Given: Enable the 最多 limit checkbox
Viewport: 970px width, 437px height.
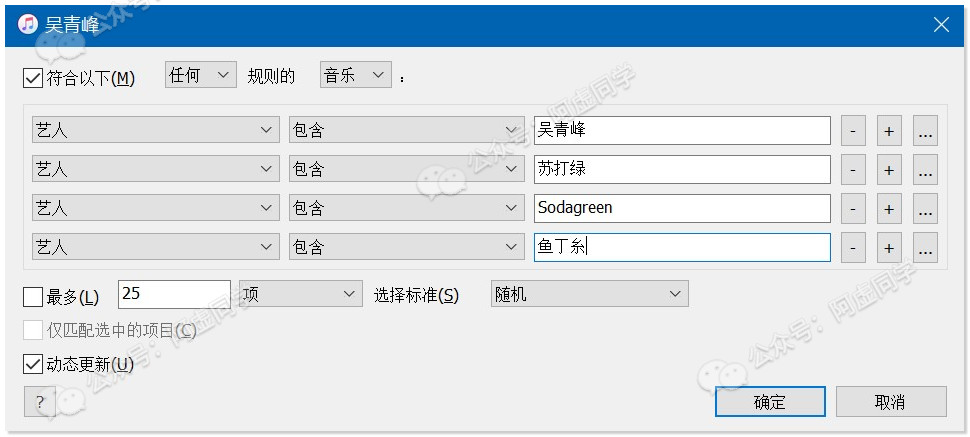Looking at the screenshot, I should (x=32, y=296).
